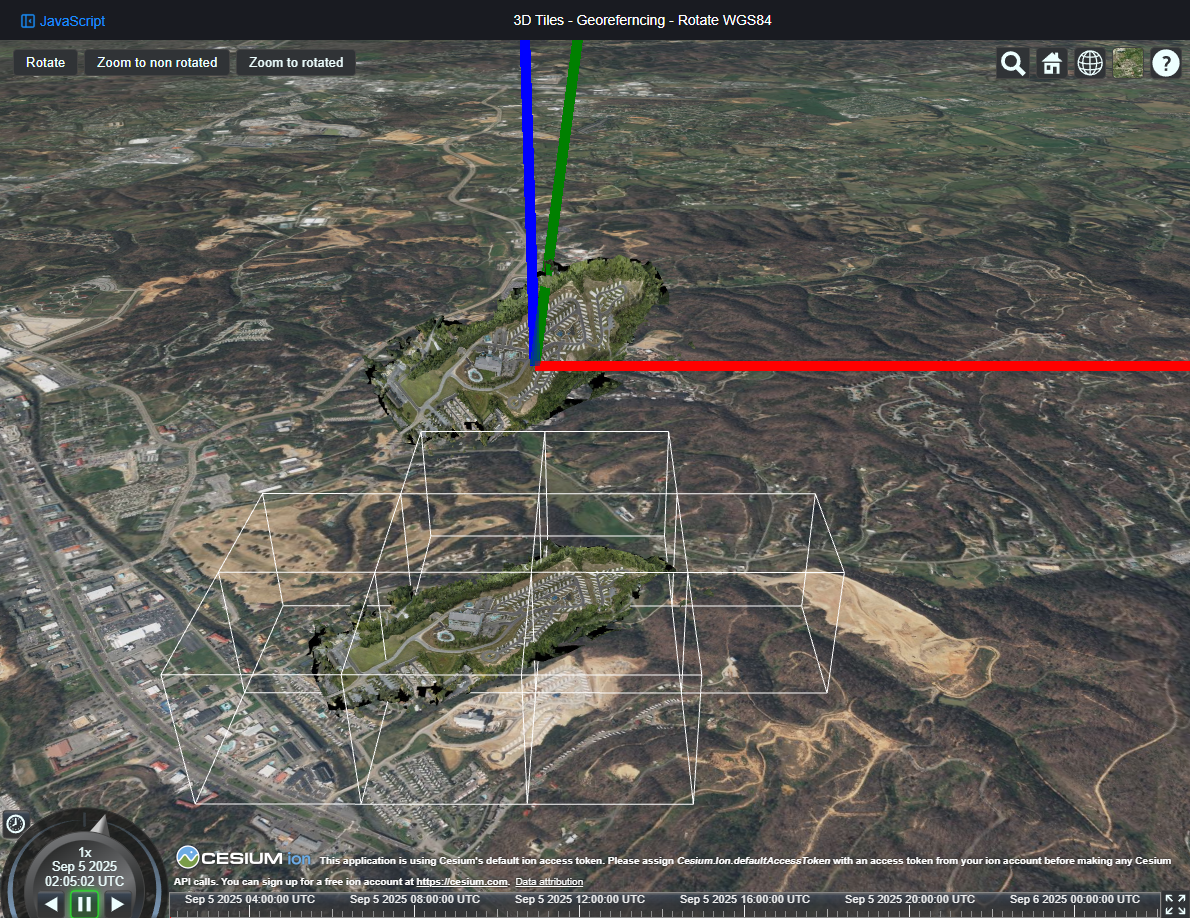Click the Rotate button
The height and width of the screenshot is (918, 1190).
point(46,62)
